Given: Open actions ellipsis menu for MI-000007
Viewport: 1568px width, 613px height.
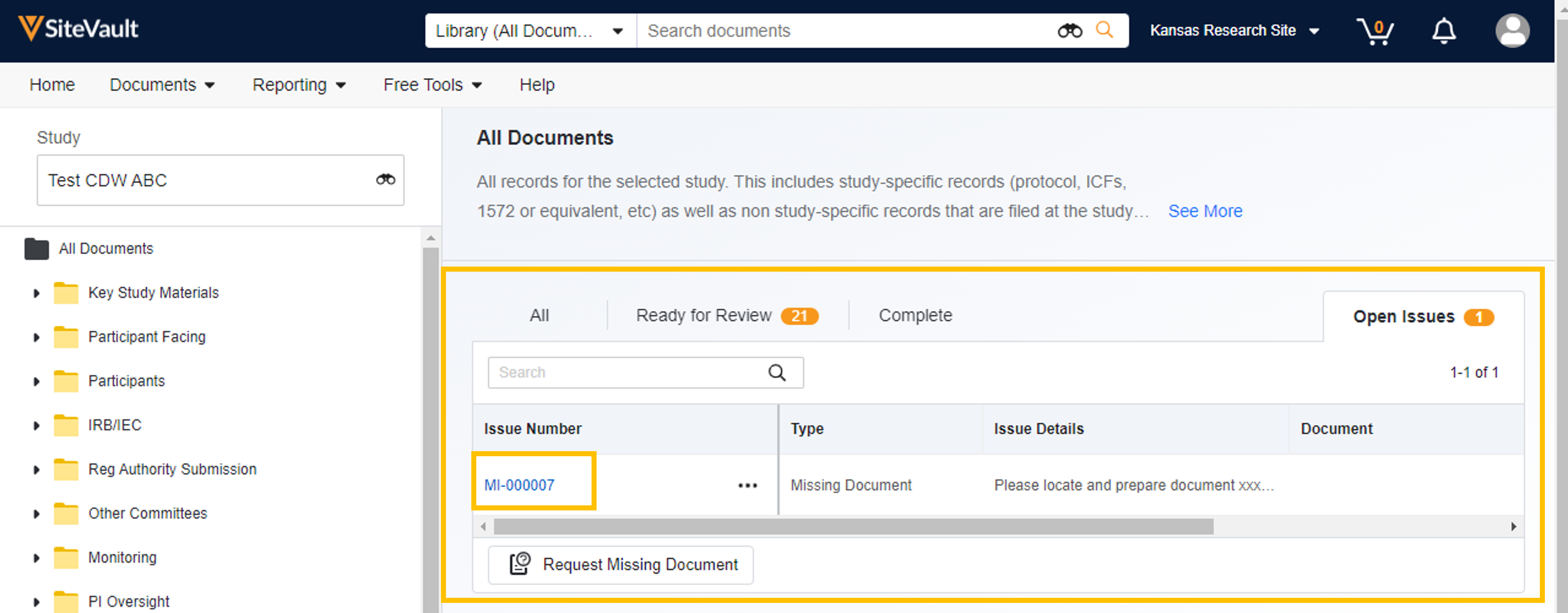Looking at the screenshot, I should click(748, 485).
